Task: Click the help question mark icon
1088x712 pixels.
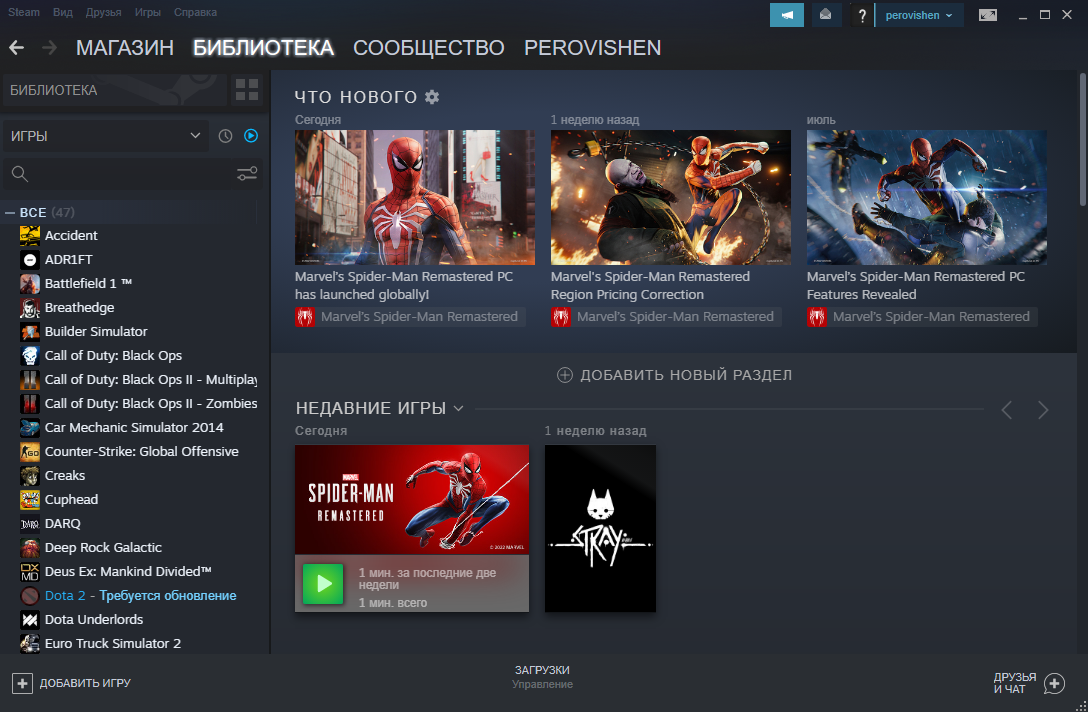Action: (x=862, y=15)
